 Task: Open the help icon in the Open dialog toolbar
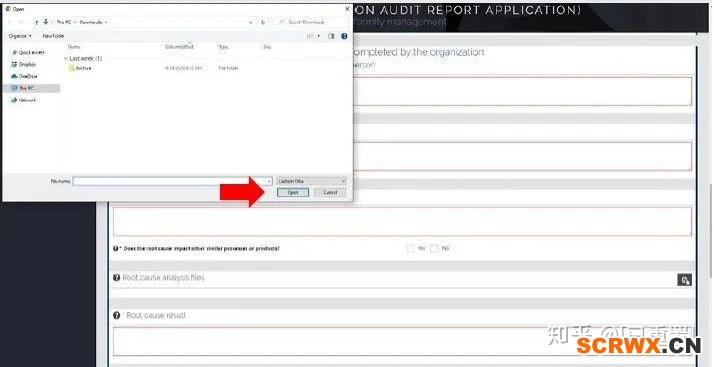tap(344, 36)
